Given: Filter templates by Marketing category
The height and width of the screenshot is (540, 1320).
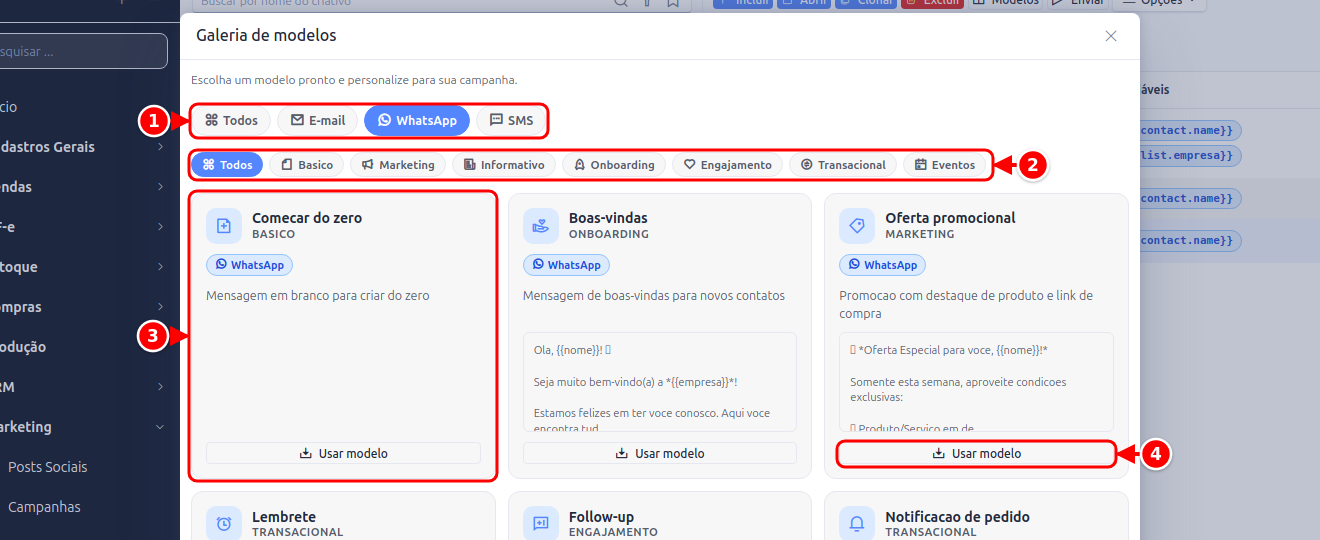Looking at the screenshot, I should click(x=398, y=164).
